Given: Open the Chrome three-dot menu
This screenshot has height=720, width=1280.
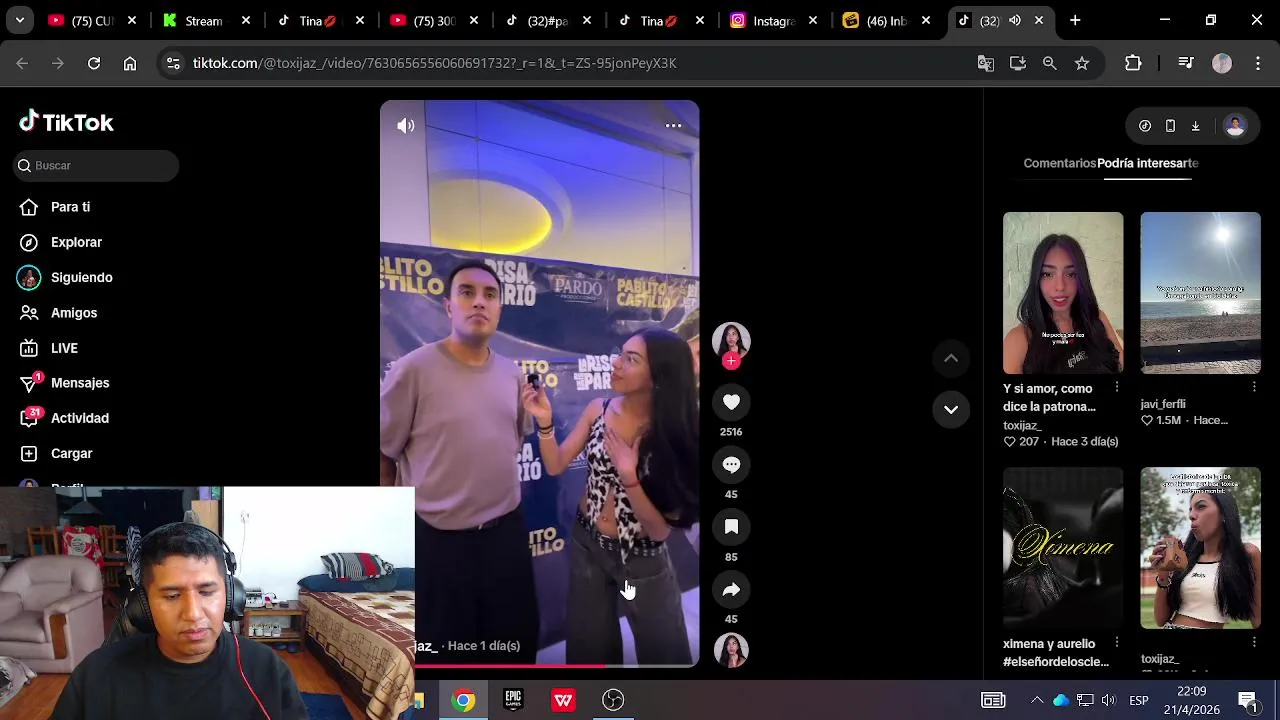Looking at the screenshot, I should (1258, 63).
